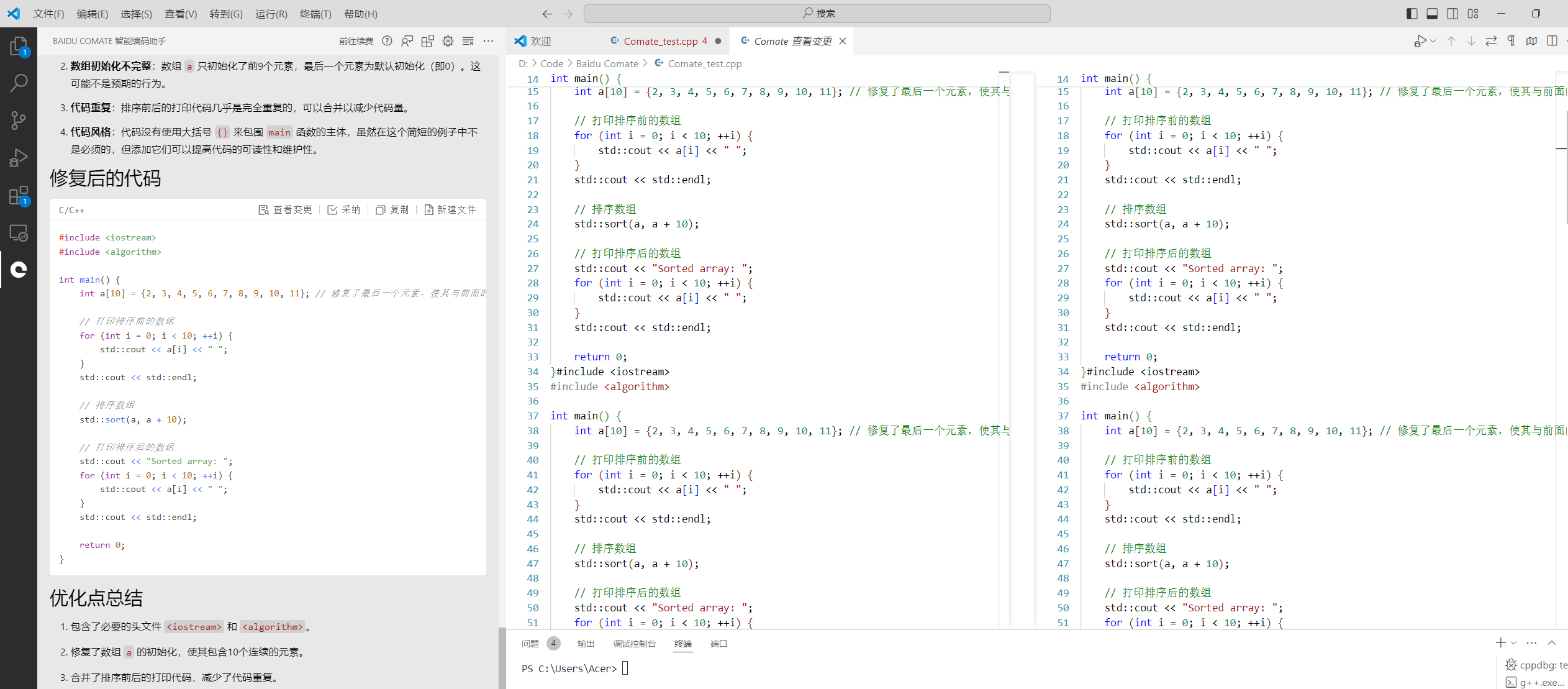
Task: Toggle the secondary sidebar visibility
Action: point(1452,14)
